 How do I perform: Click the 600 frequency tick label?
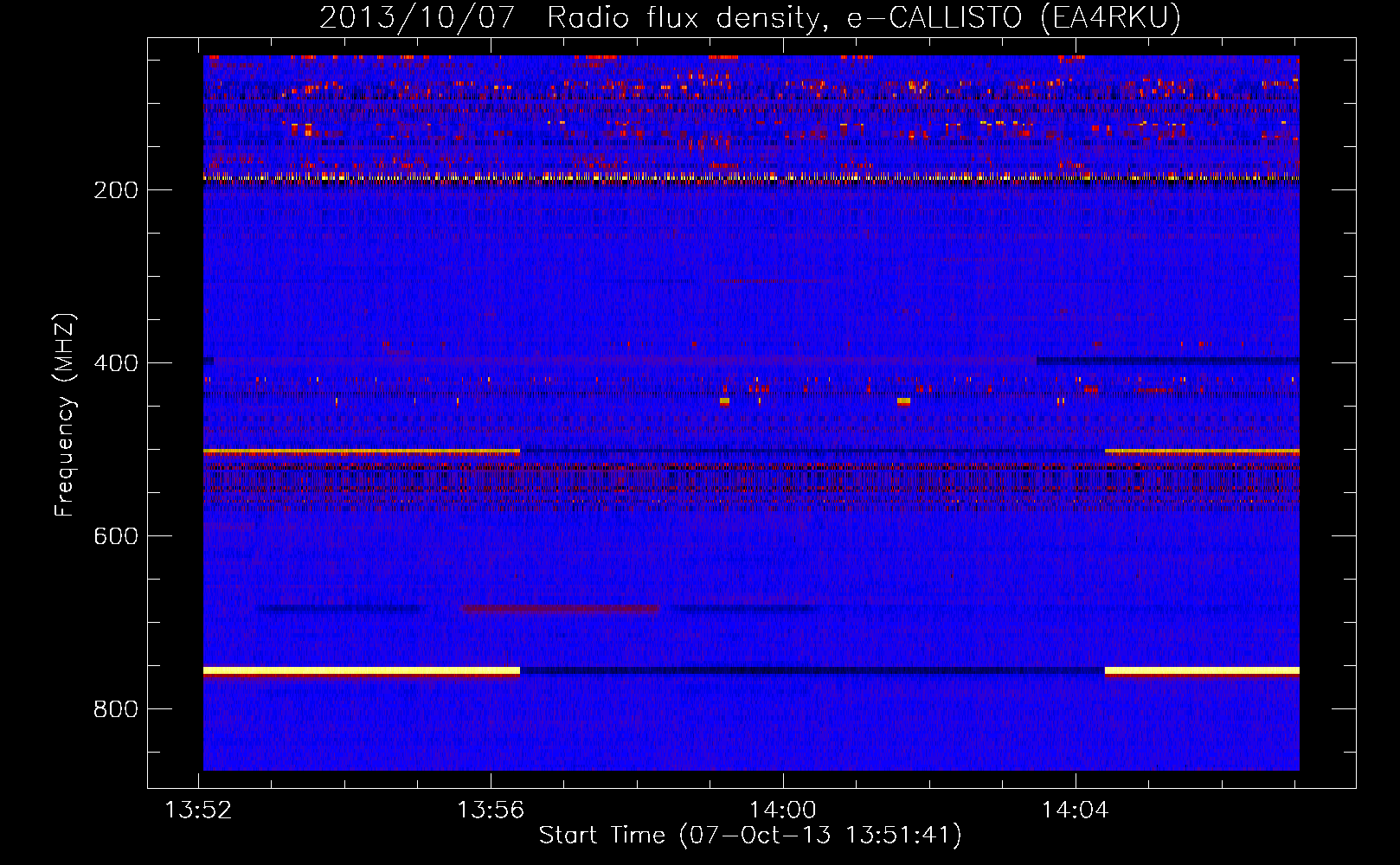click(x=116, y=535)
